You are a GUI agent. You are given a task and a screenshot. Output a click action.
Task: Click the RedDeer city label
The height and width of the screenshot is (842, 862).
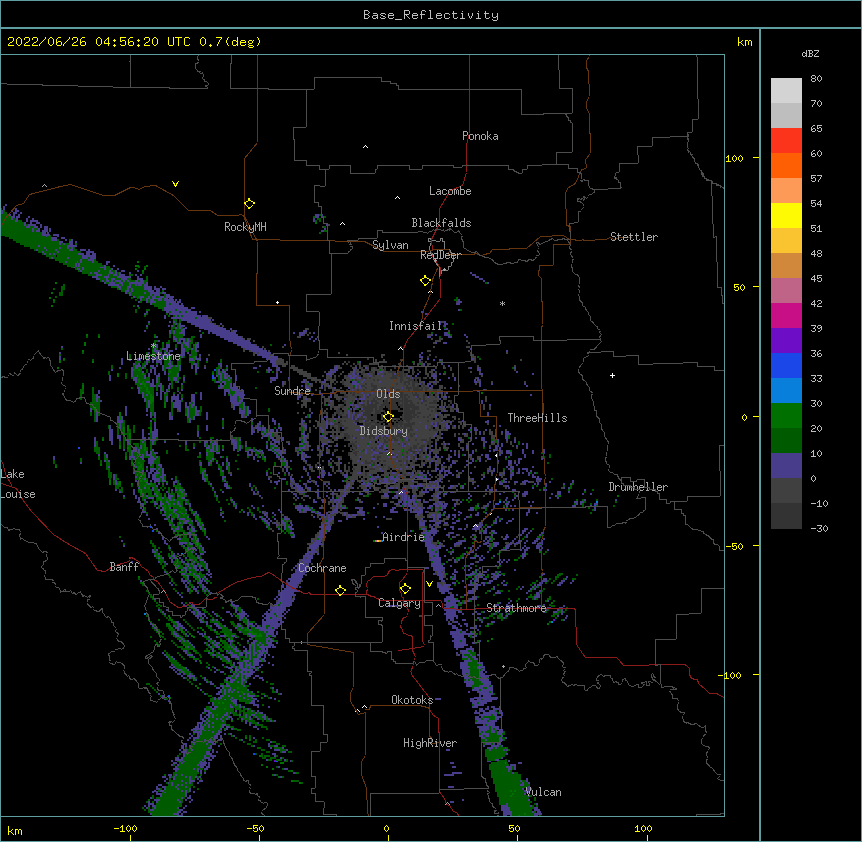pos(440,255)
